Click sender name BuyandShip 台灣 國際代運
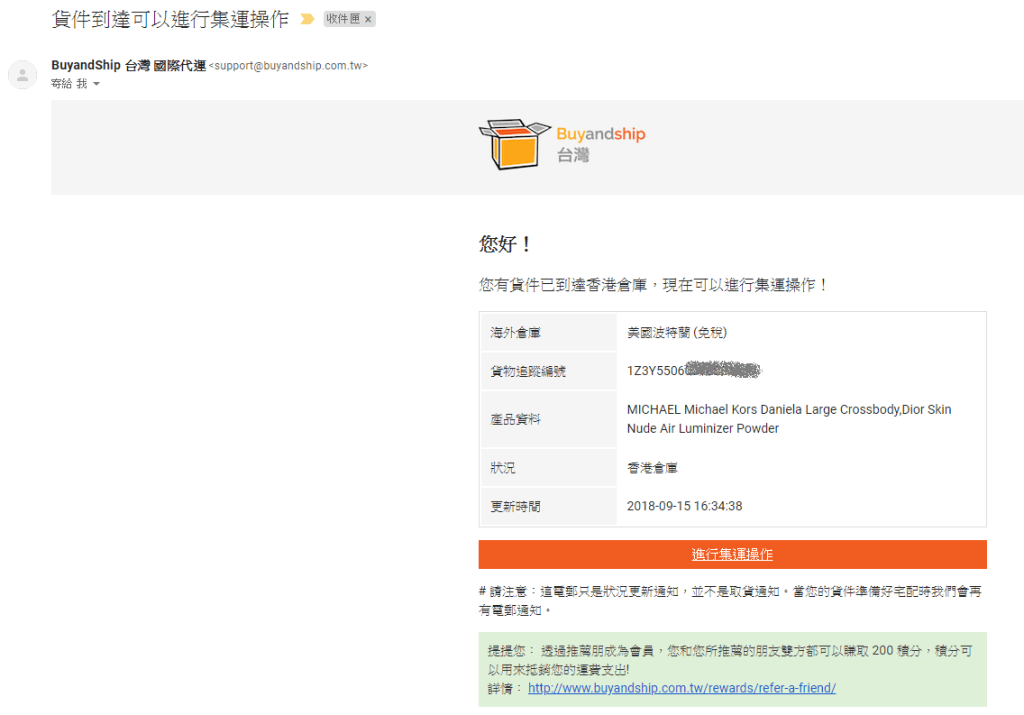 point(128,66)
